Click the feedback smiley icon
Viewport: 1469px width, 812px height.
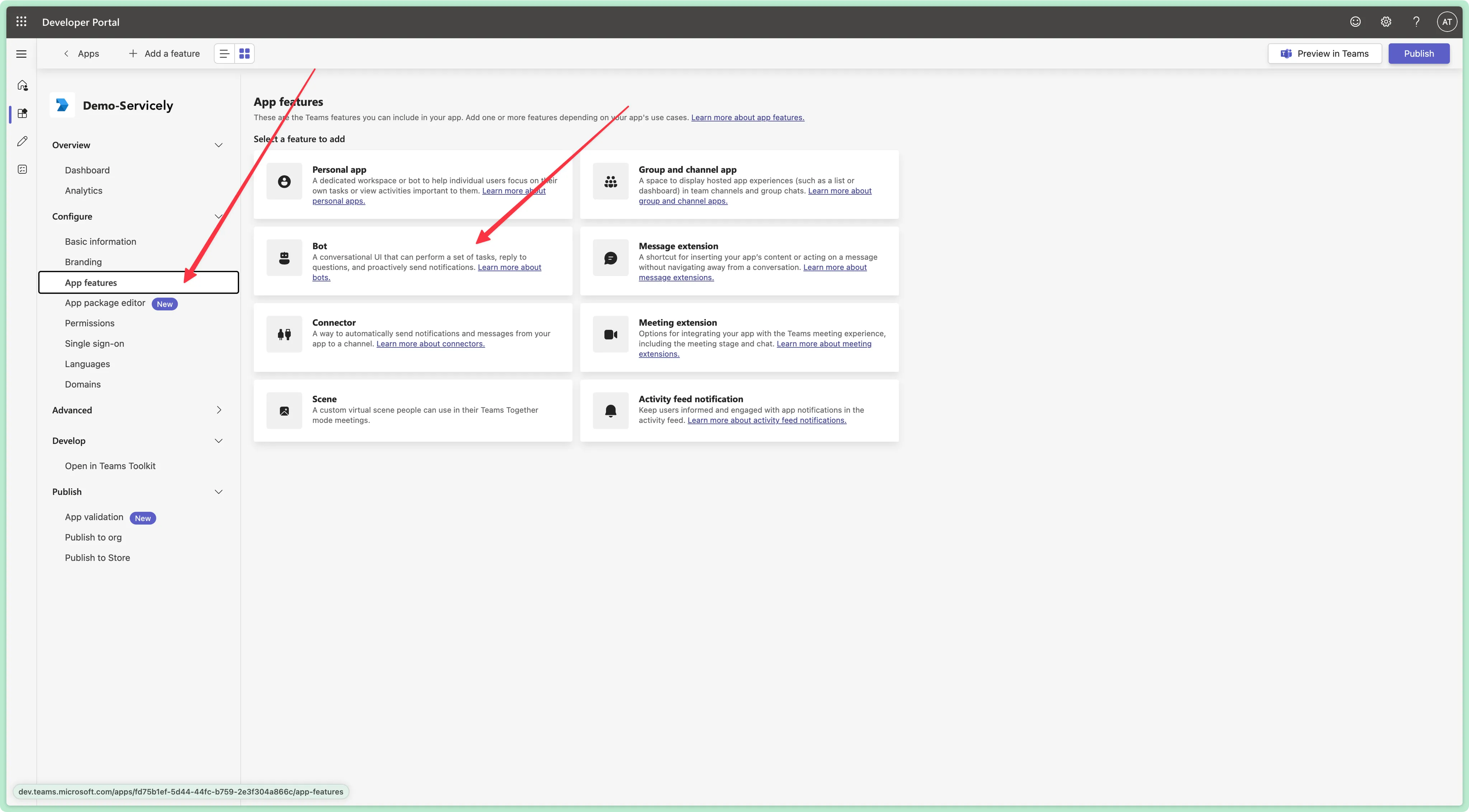(x=1356, y=22)
